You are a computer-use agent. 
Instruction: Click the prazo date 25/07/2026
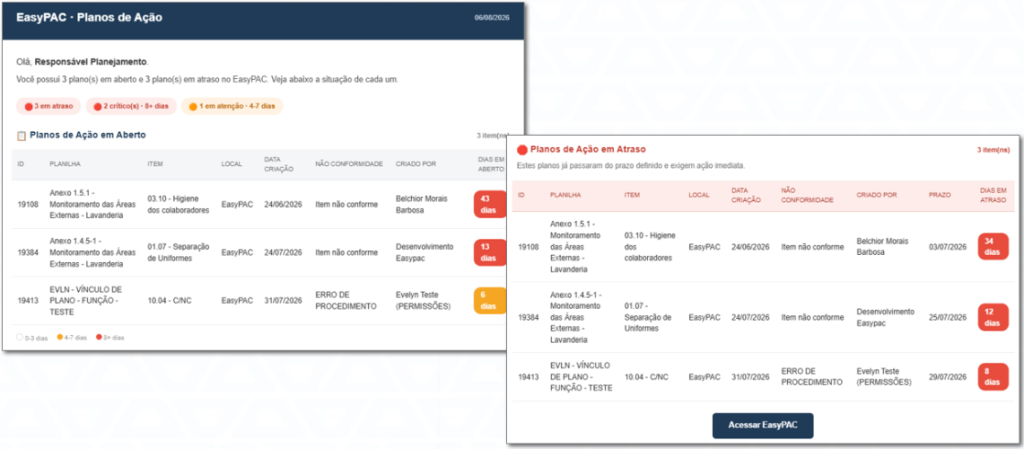947,317
